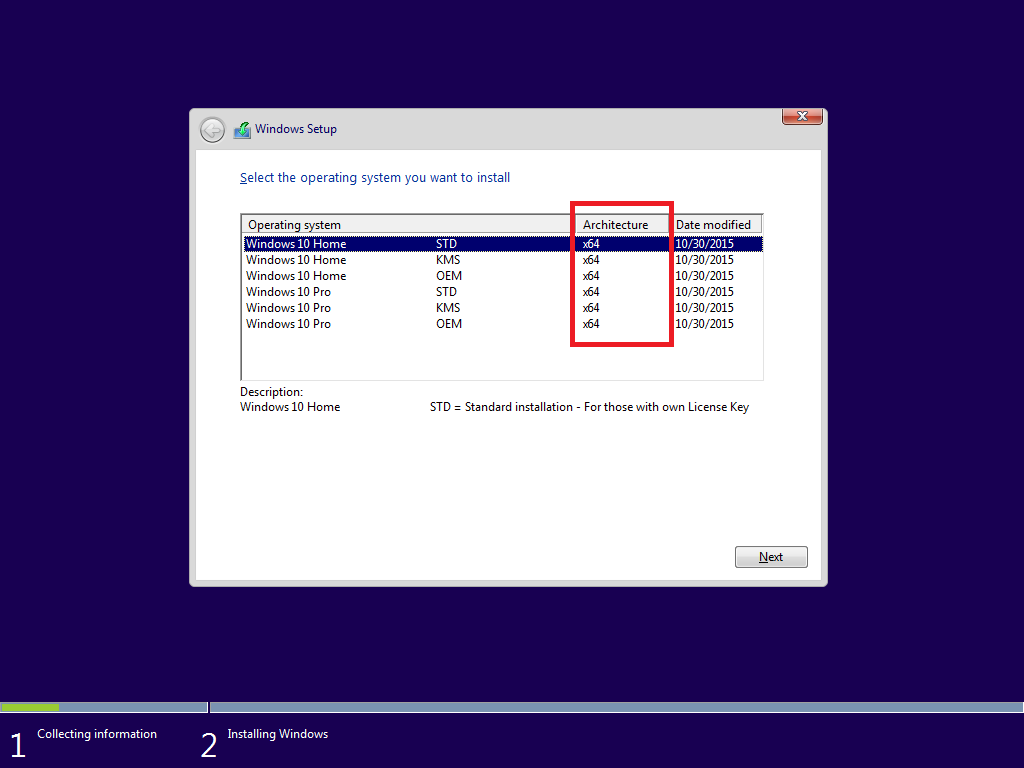Click the Next button
Image resolution: width=1024 pixels, height=768 pixels.
point(771,557)
